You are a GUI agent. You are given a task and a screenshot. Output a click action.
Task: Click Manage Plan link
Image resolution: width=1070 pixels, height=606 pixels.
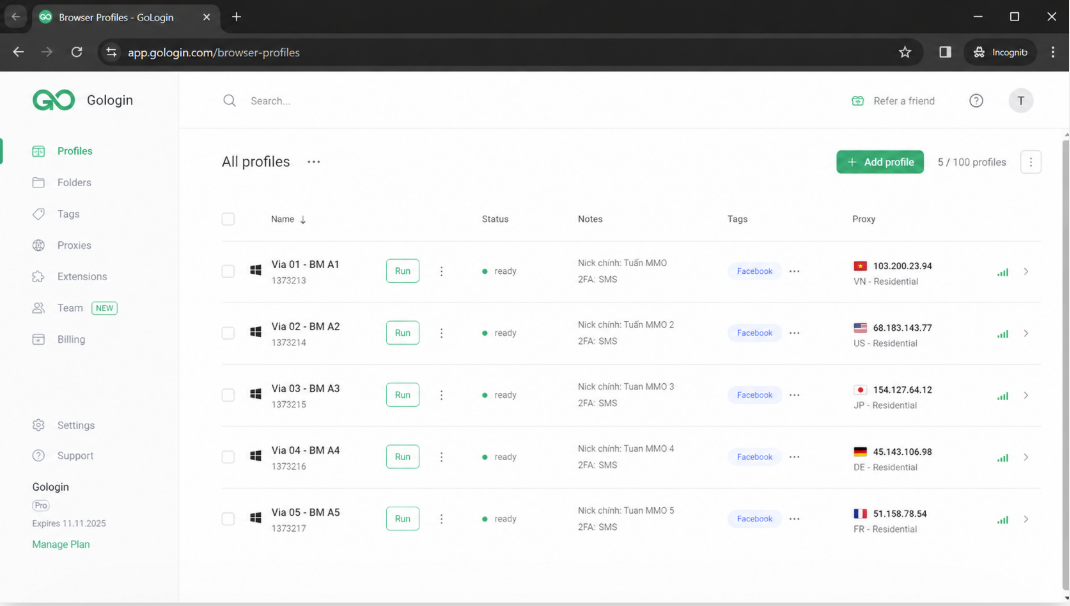(61, 544)
